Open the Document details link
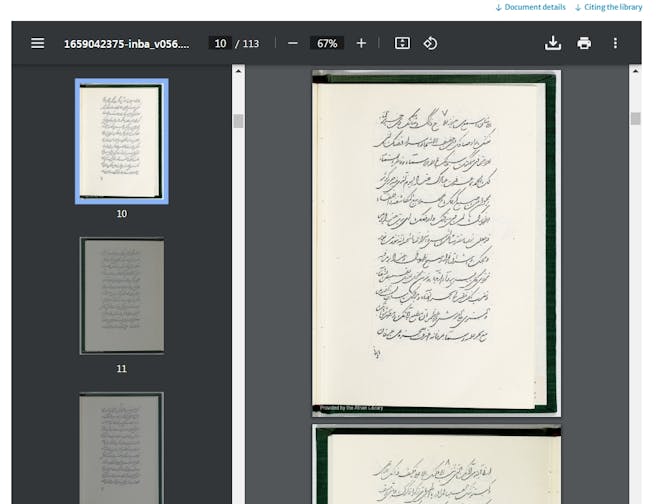This screenshot has width=668, height=504. 531,7
